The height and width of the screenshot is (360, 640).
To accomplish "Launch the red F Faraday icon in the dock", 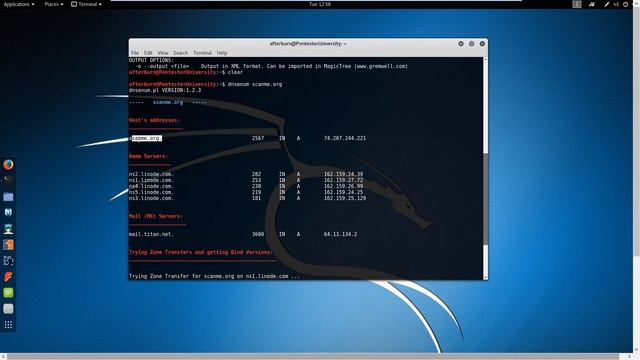I will (8, 276).
